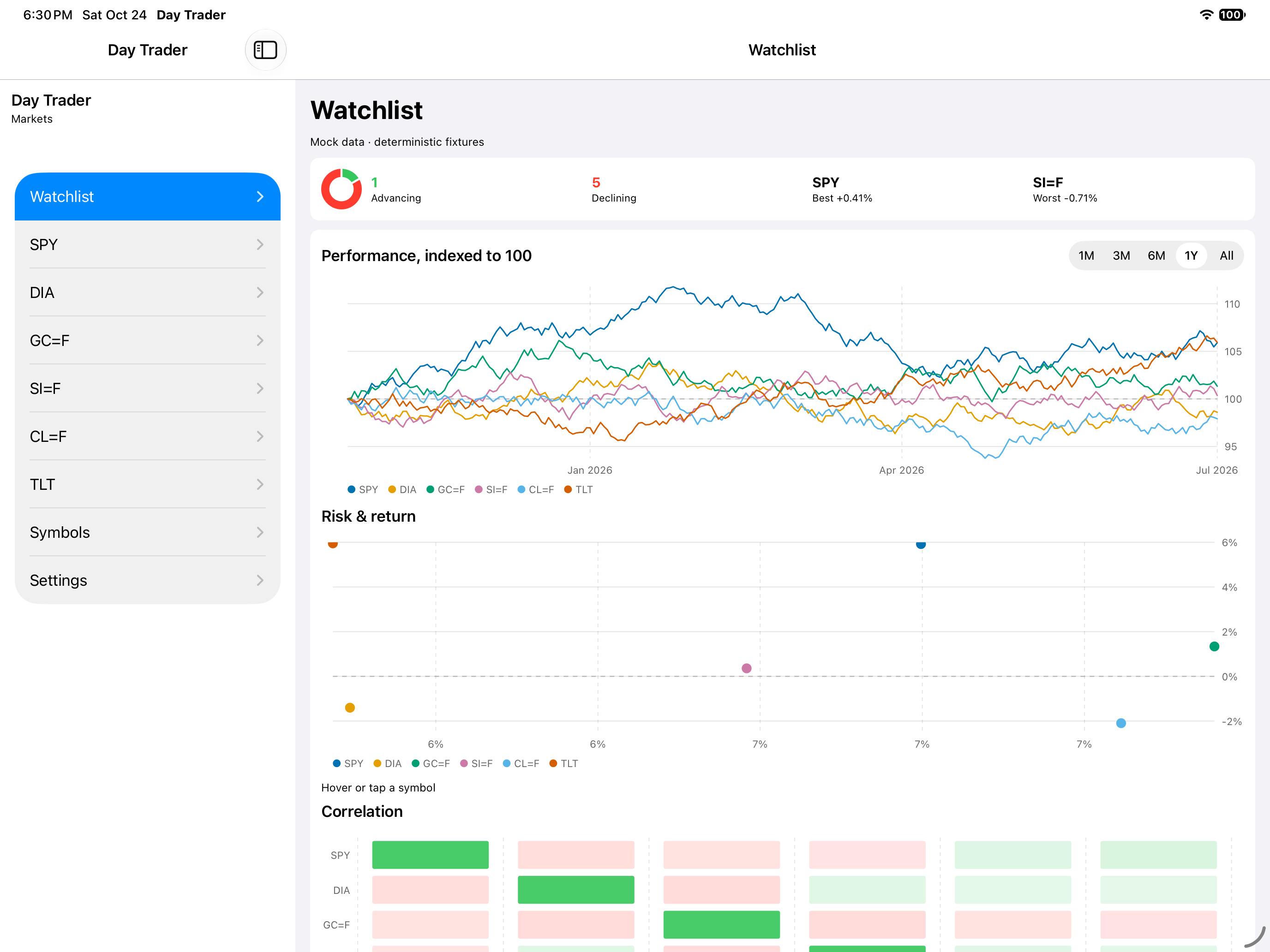
Task: Open SPY in the sidebar
Action: click(x=148, y=244)
